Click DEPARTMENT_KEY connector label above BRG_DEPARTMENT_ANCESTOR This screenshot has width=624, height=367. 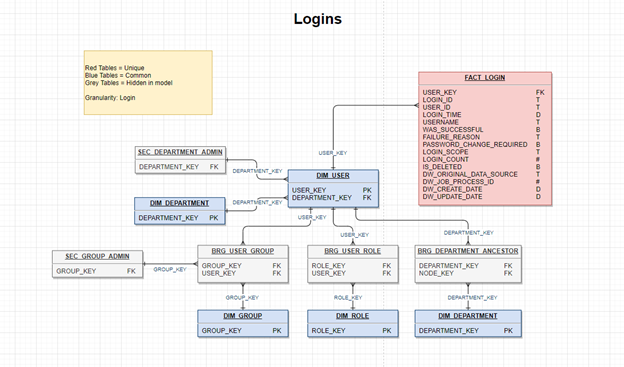(468, 232)
